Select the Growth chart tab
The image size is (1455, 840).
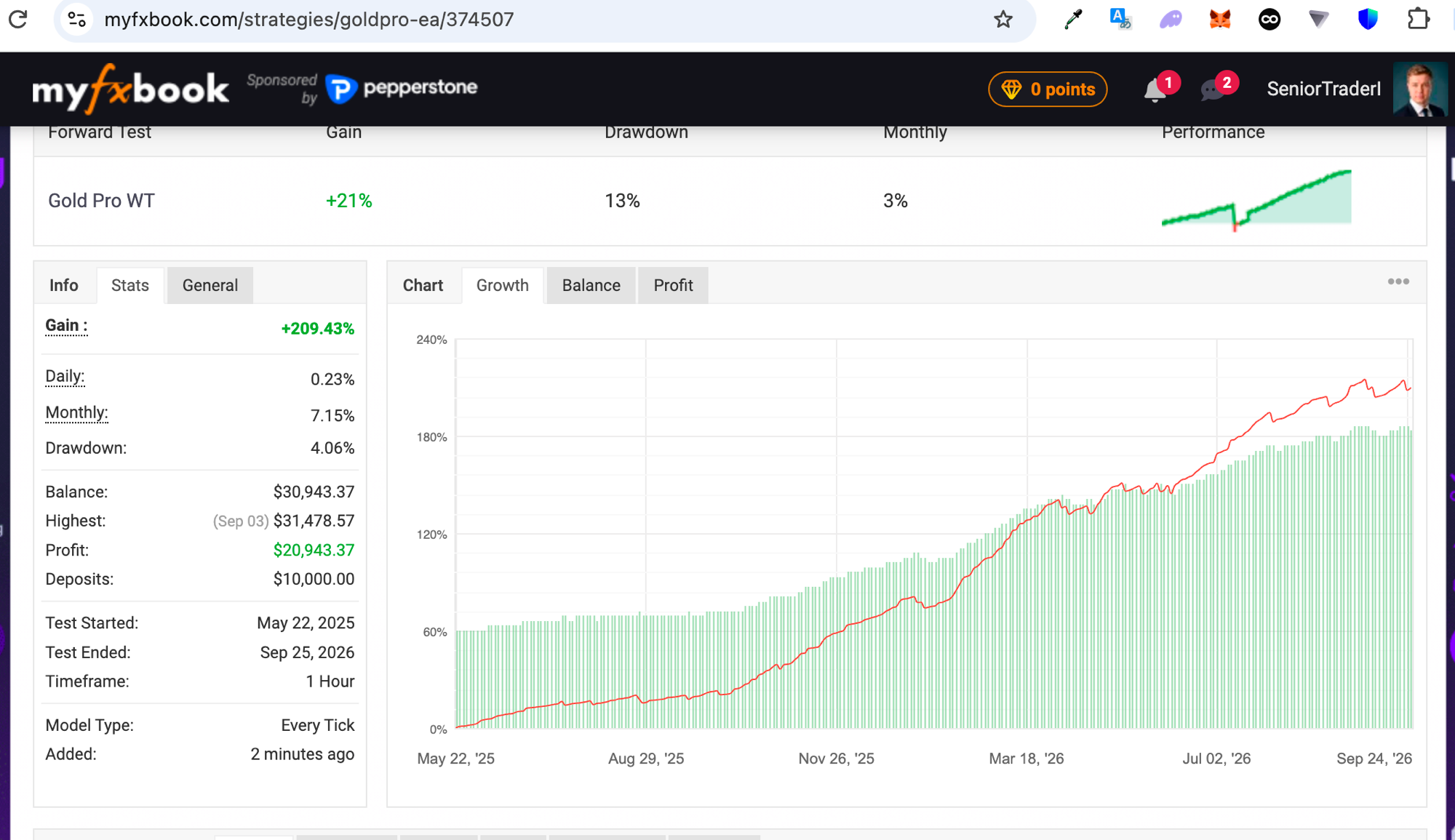(503, 285)
